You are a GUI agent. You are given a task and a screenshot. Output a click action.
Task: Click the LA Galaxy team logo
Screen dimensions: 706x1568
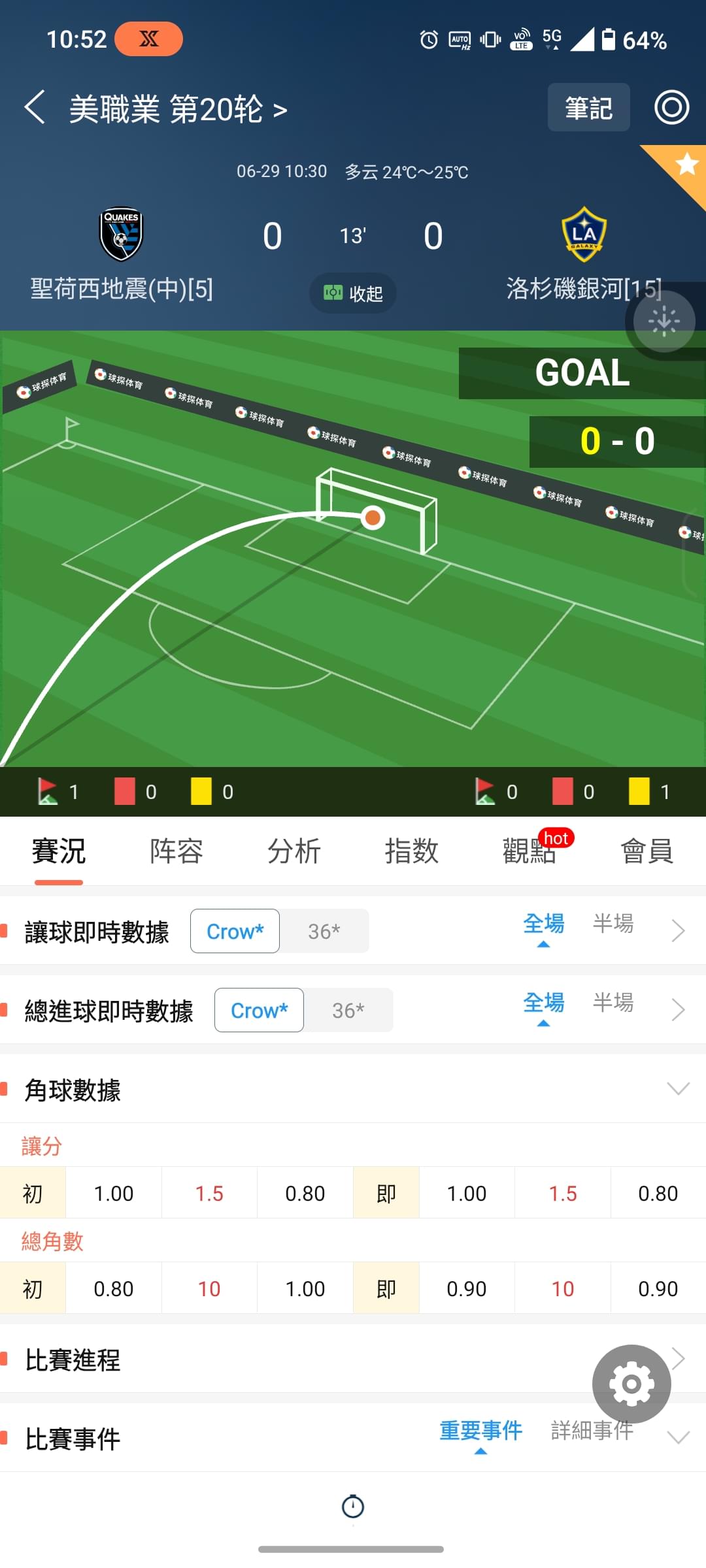point(584,234)
